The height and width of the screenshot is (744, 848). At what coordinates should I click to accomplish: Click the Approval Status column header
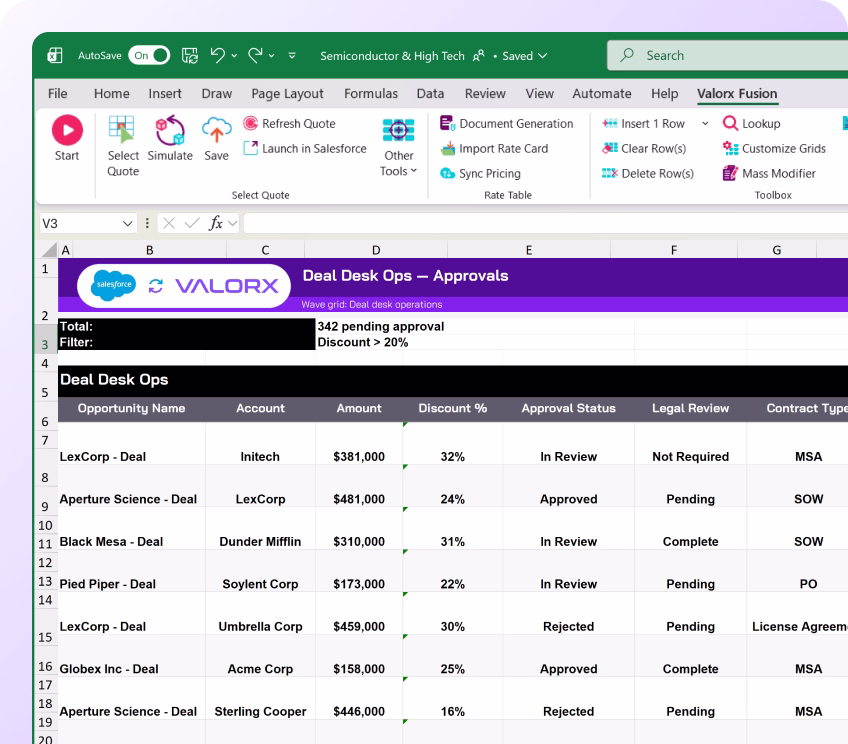pyautogui.click(x=568, y=408)
